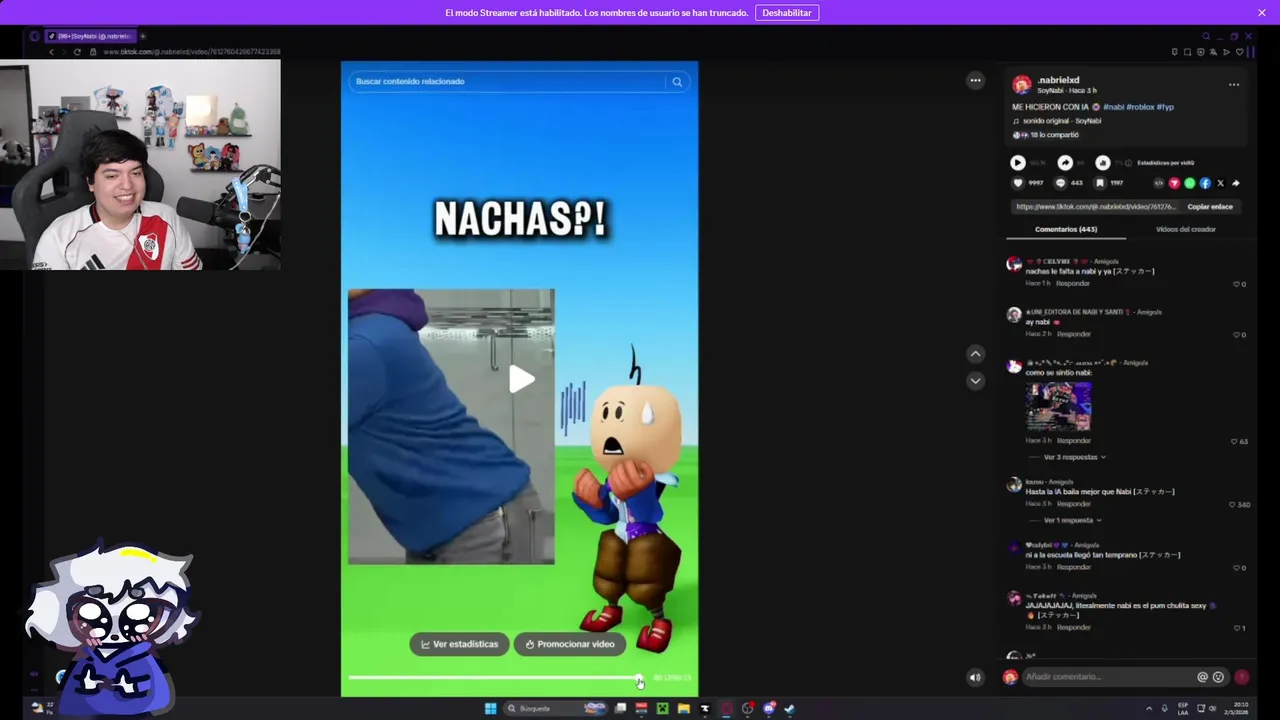Switch to Videos del creador tab
Screen dimensions: 1280x720
(x=1186, y=229)
